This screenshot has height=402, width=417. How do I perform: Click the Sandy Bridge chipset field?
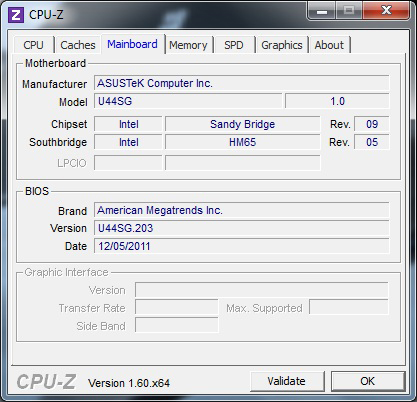point(243,124)
